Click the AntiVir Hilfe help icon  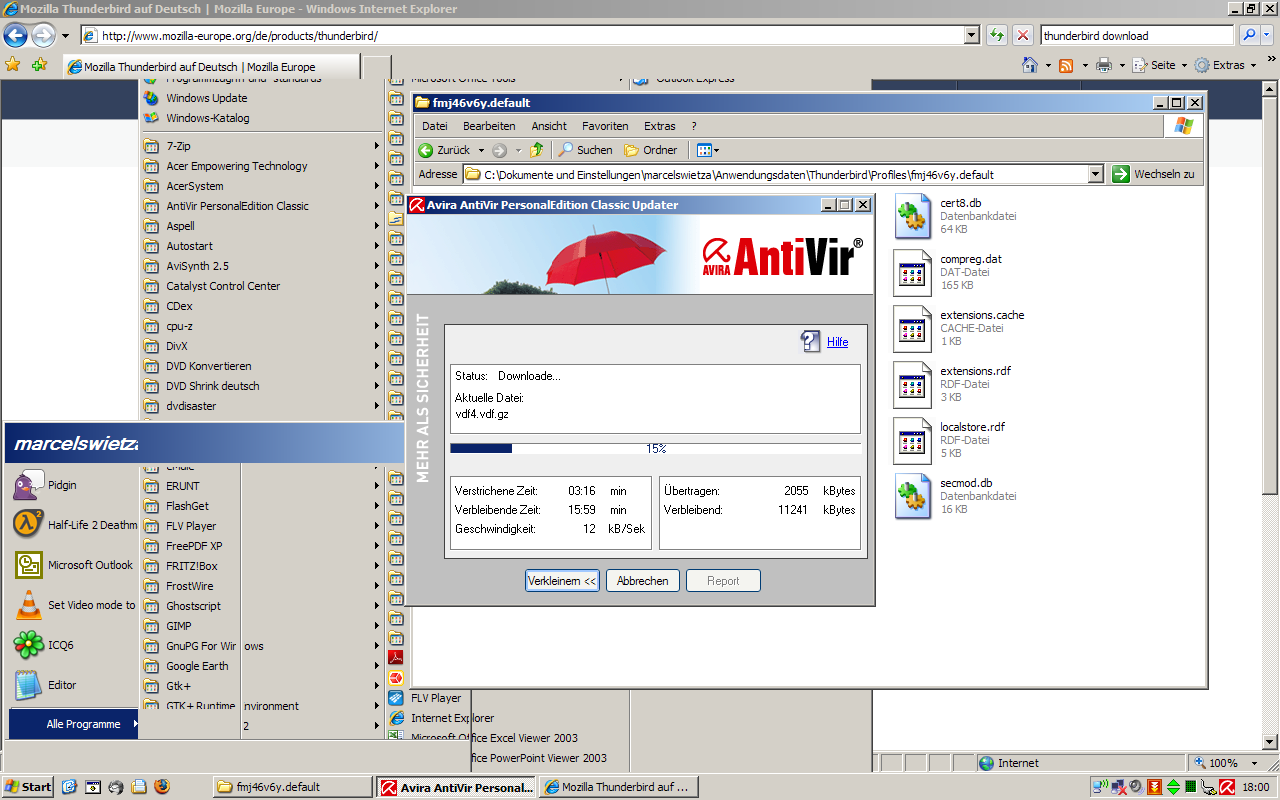click(811, 341)
